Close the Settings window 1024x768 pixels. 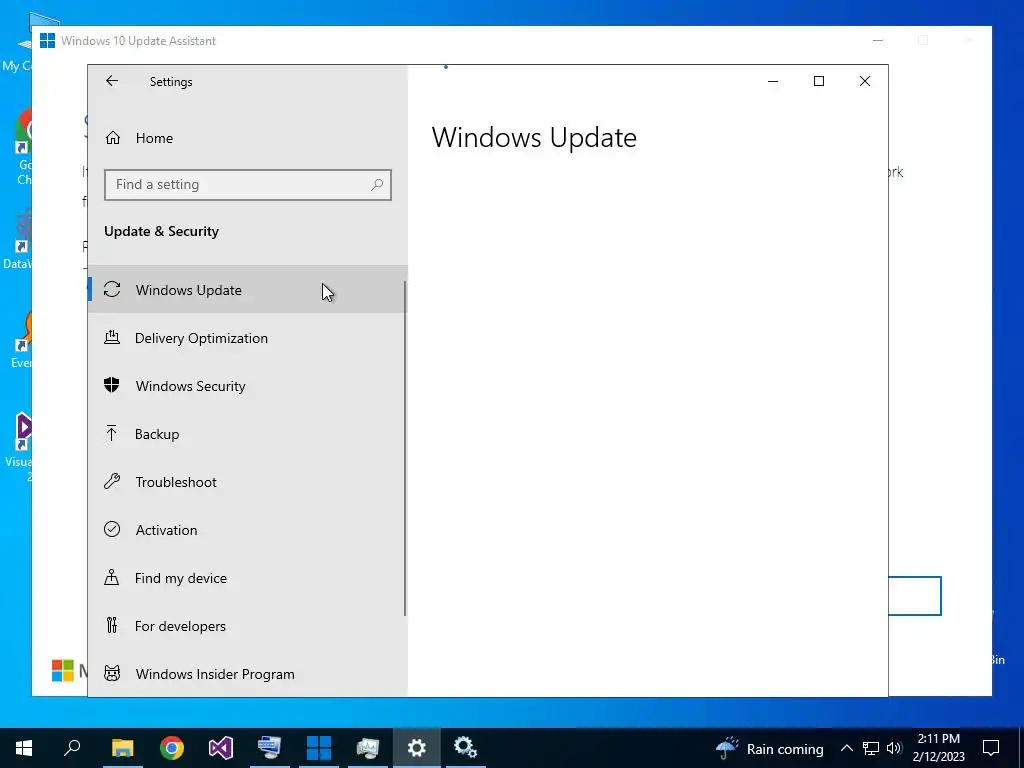865,81
